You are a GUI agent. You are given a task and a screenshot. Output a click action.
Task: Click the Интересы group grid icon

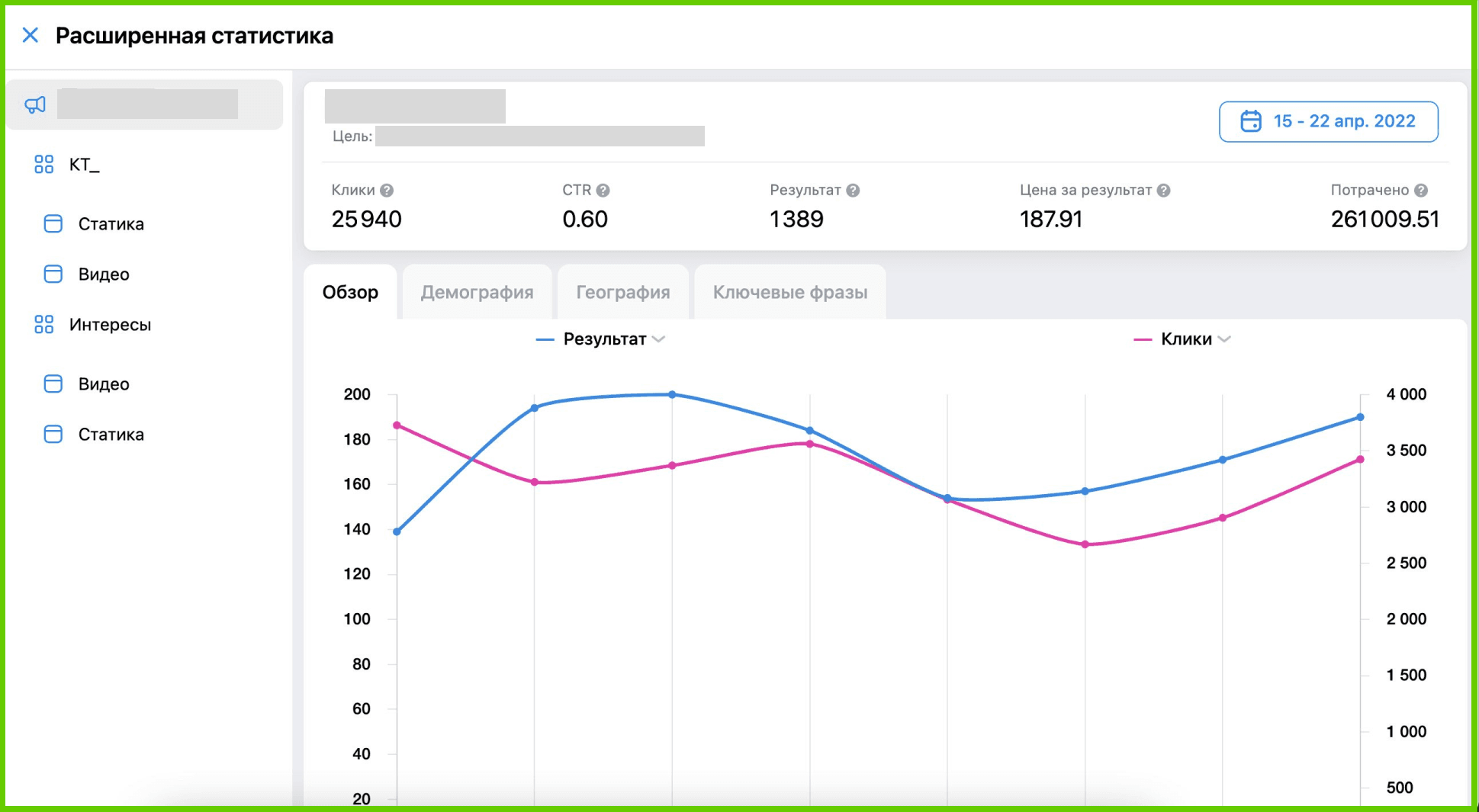44,325
